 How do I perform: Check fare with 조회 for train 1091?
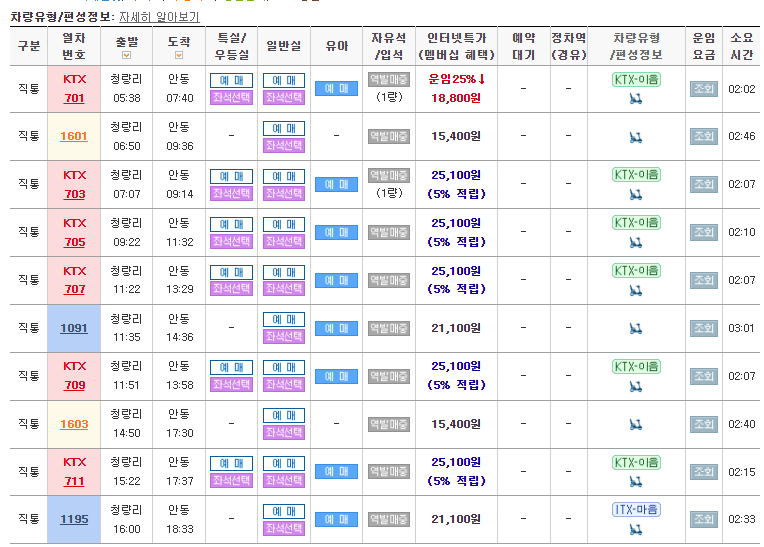(x=704, y=328)
